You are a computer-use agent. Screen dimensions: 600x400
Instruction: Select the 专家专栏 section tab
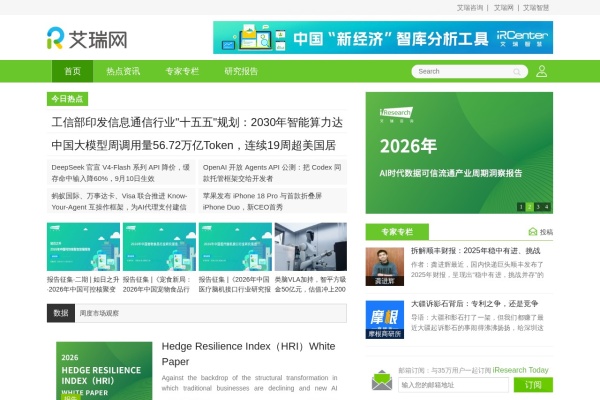(397, 232)
